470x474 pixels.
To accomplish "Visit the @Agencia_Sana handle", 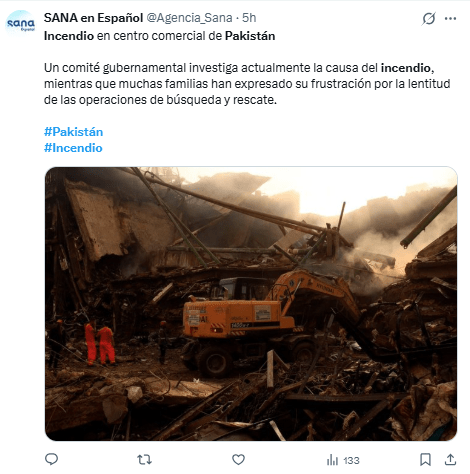I will coord(189,18).
